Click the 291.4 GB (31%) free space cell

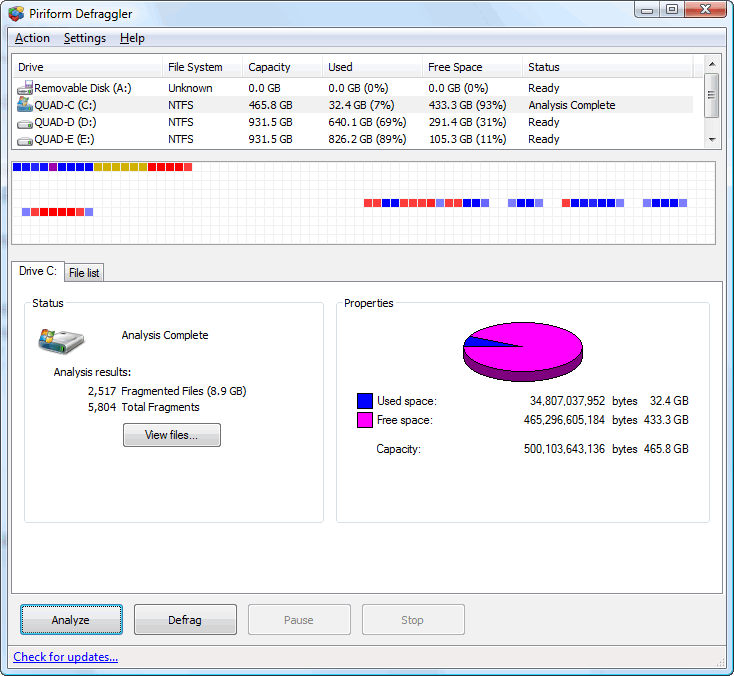point(467,122)
